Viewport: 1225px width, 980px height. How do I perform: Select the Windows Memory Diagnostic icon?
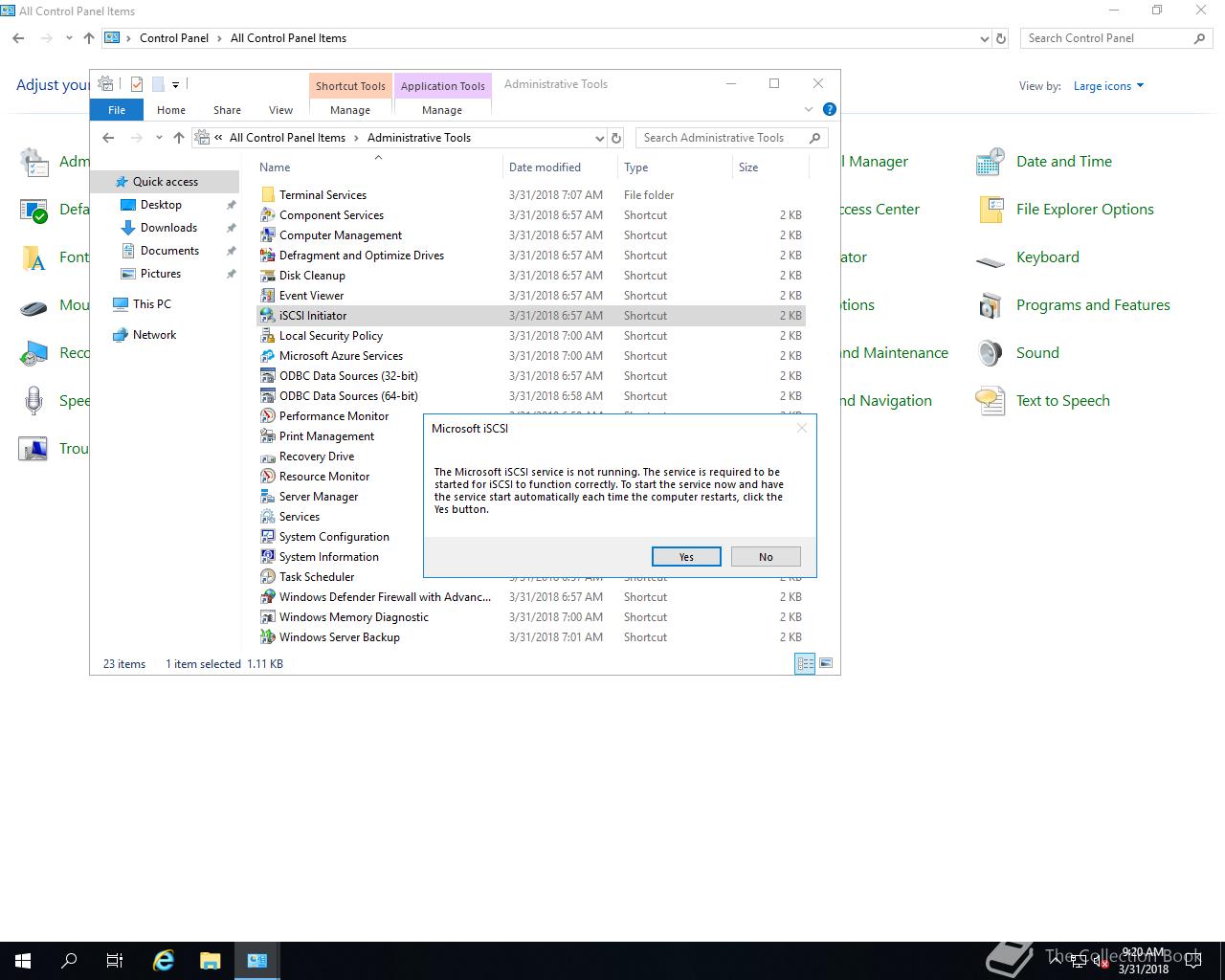click(x=268, y=617)
